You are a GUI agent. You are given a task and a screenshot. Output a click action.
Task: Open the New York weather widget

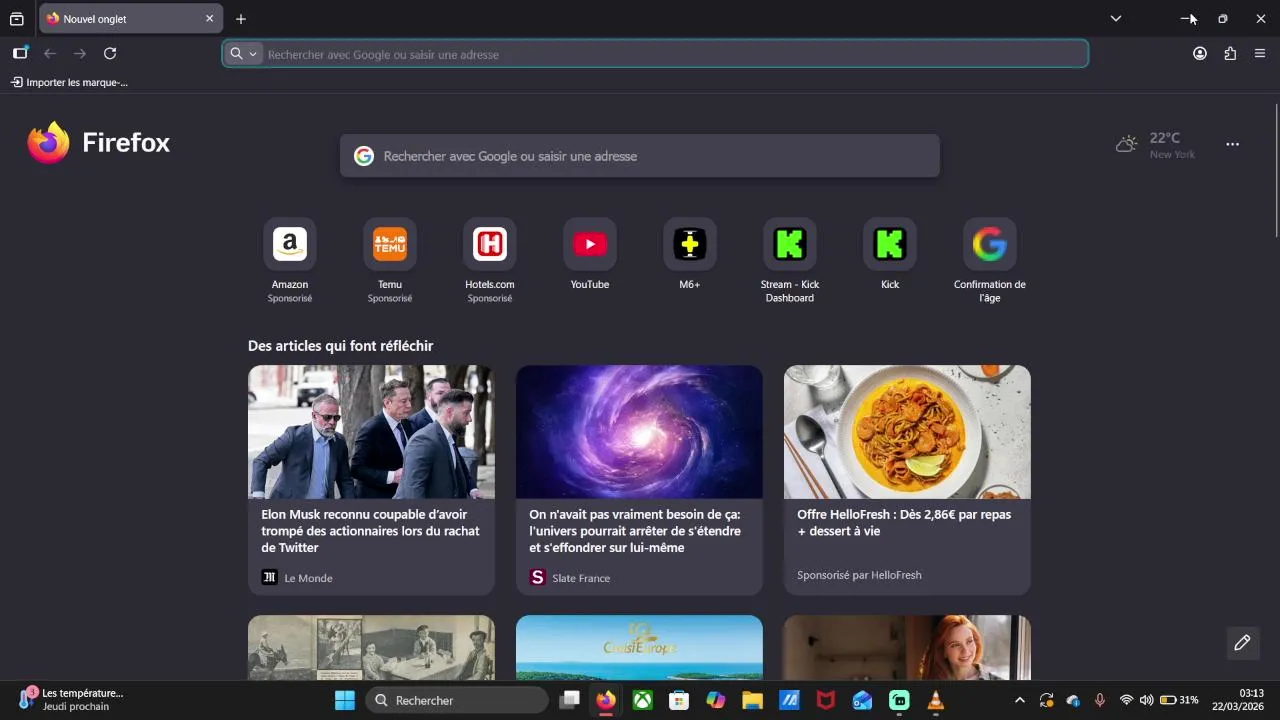(1155, 145)
